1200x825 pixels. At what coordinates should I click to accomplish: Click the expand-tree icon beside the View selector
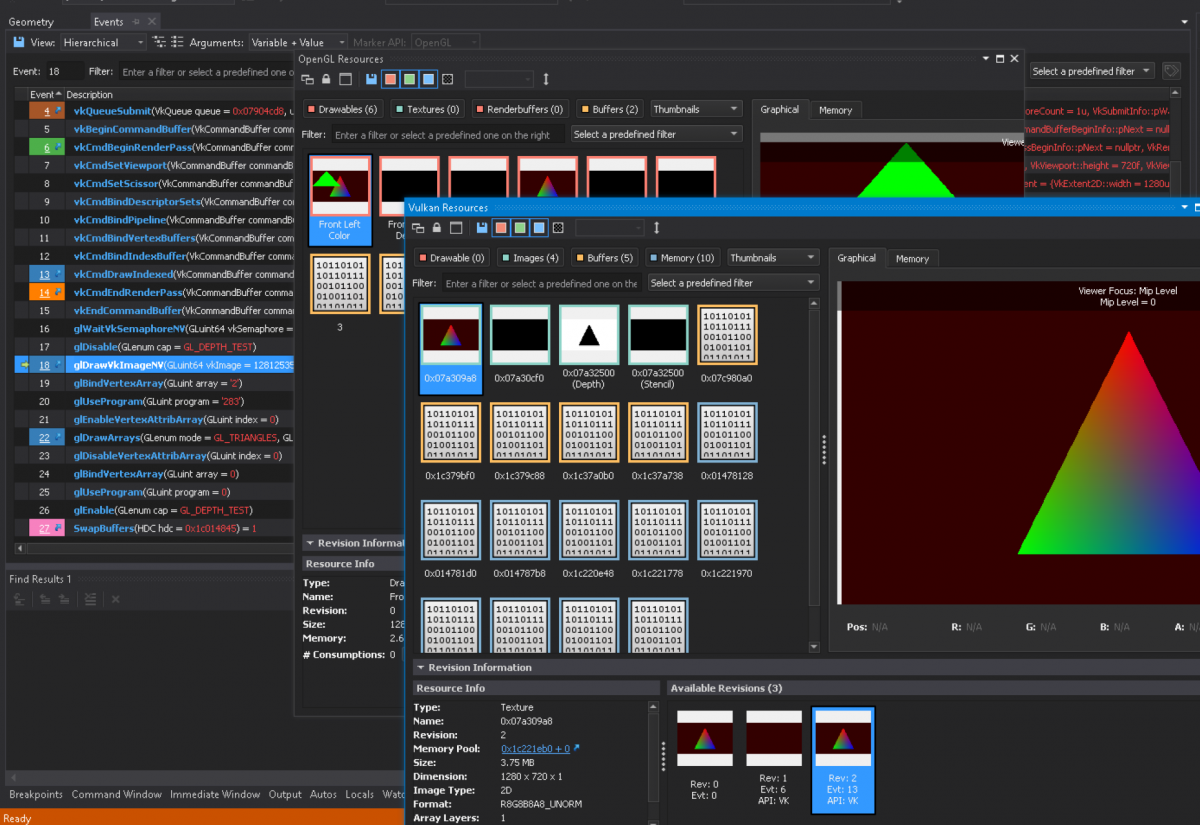coord(160,42)
